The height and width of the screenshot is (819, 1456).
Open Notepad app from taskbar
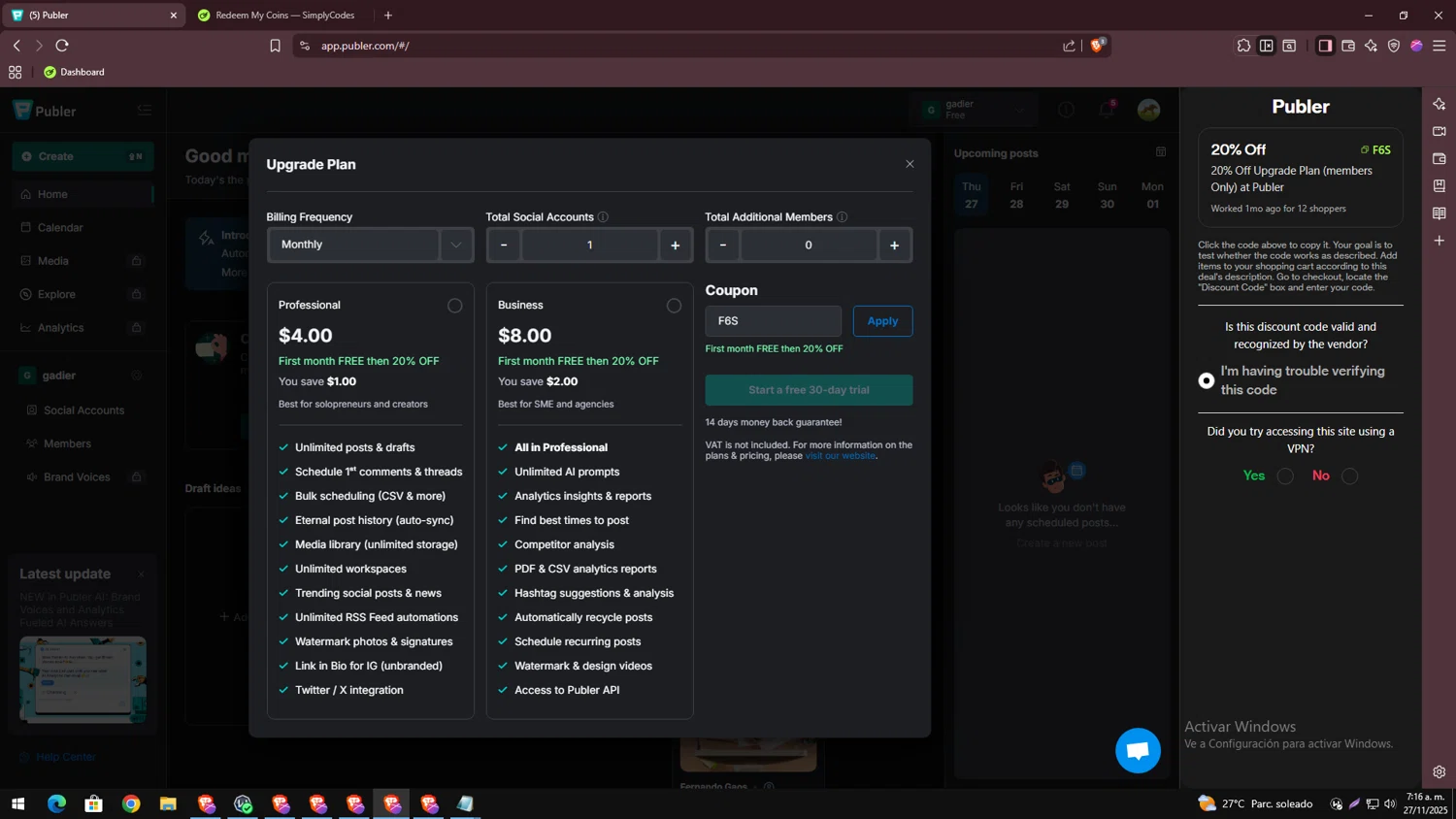tap(466, 803)
